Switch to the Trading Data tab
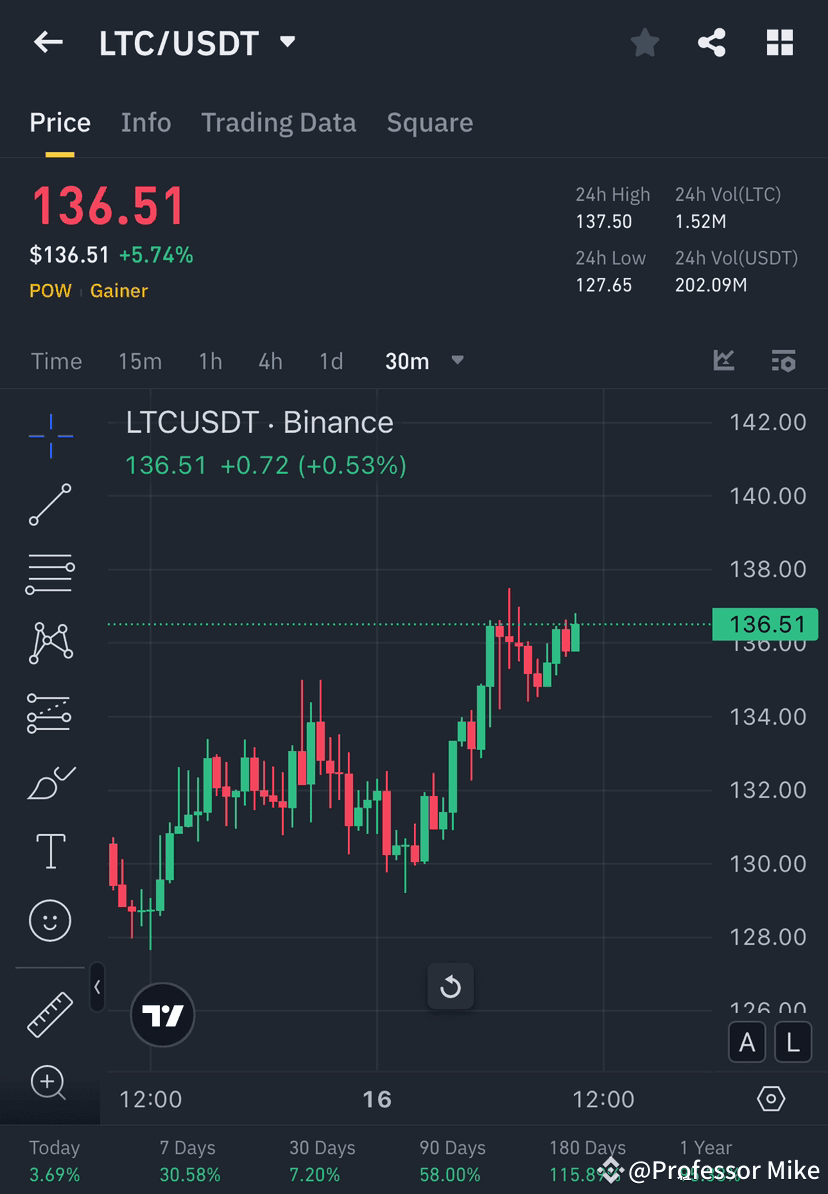The width and height of the screenshot is (828, 1194). click(278, 122)
